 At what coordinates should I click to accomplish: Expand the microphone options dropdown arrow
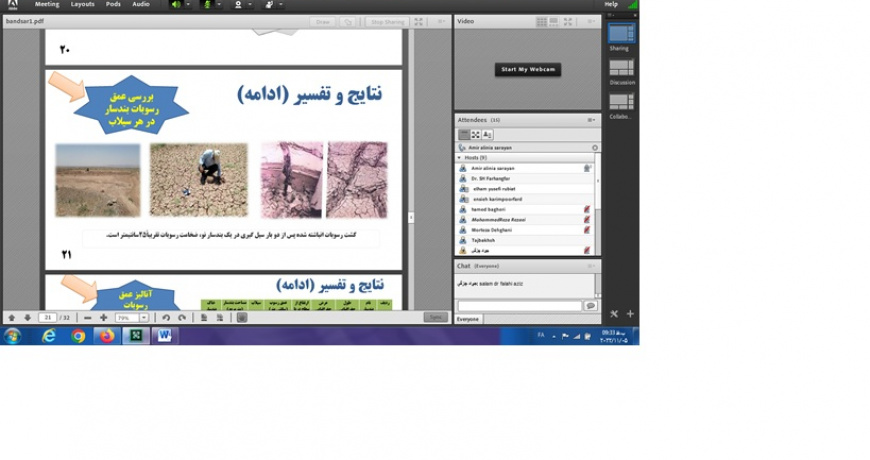point(219,4)
